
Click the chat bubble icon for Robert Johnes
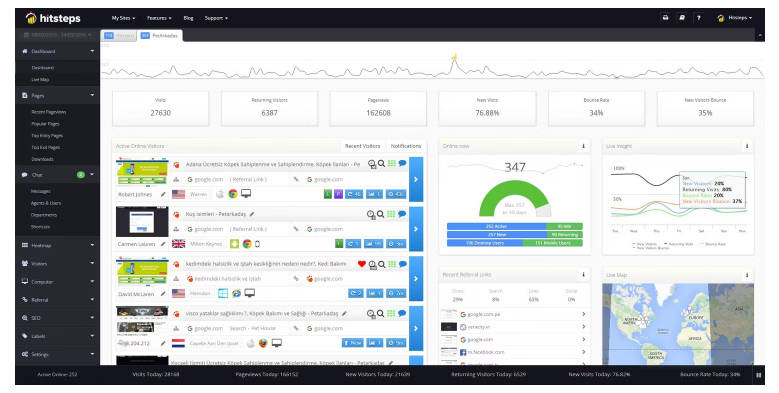click(402, 163)
